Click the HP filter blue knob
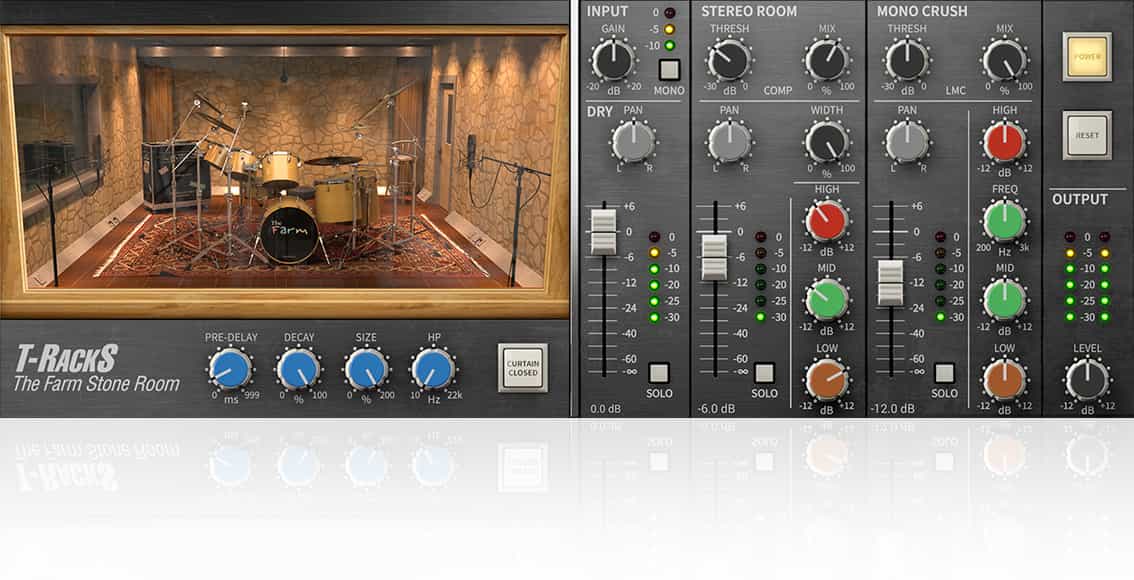This screenshot has width=1134, height=580. click(x=433, y=369)
